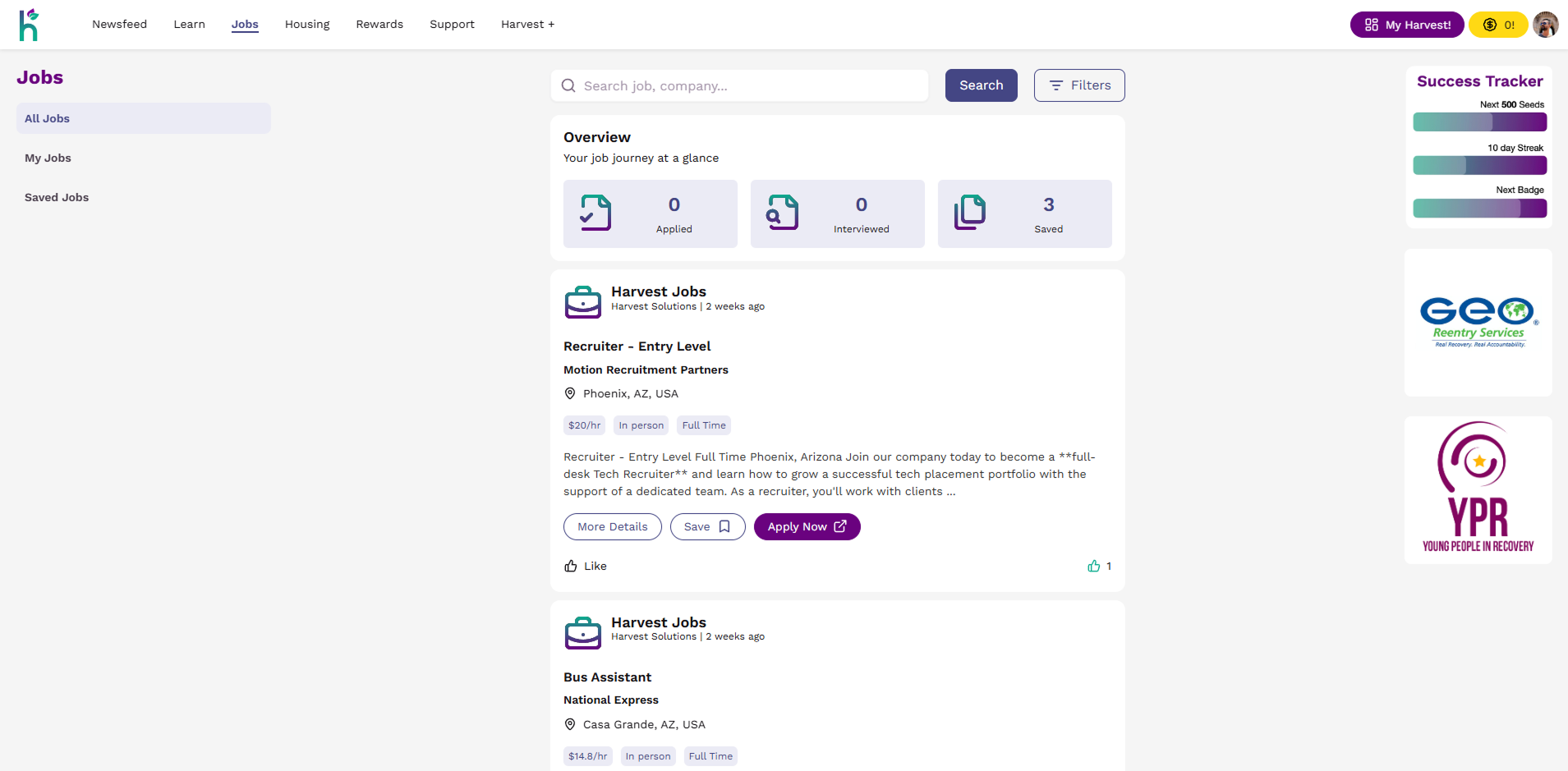View More Details for Recruiter job
Image resolution: width=1568 pixels, height=771 pixels.
point(612,527)
